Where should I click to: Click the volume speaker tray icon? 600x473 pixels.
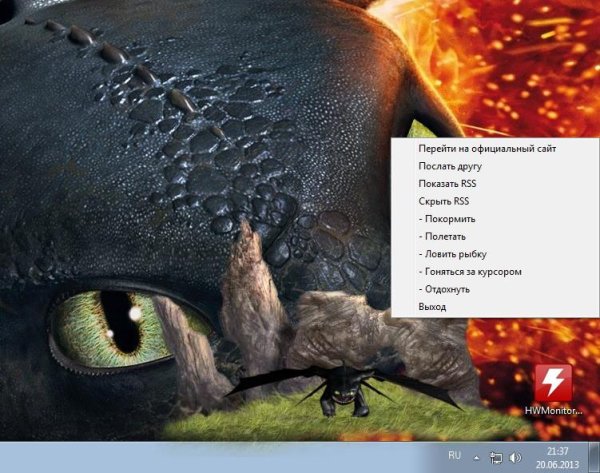click(x=515, y=457)
